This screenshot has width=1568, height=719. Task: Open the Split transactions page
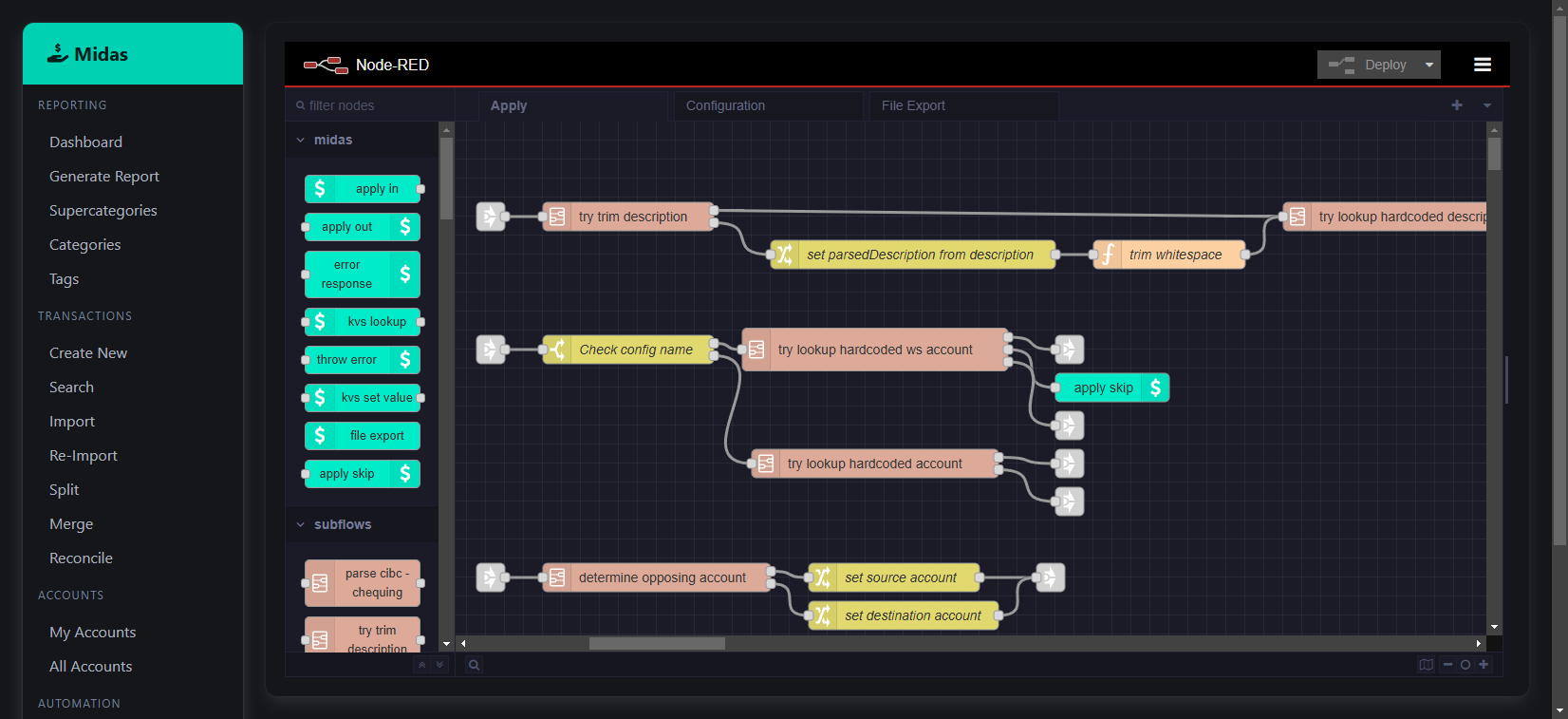click(65, 489)
